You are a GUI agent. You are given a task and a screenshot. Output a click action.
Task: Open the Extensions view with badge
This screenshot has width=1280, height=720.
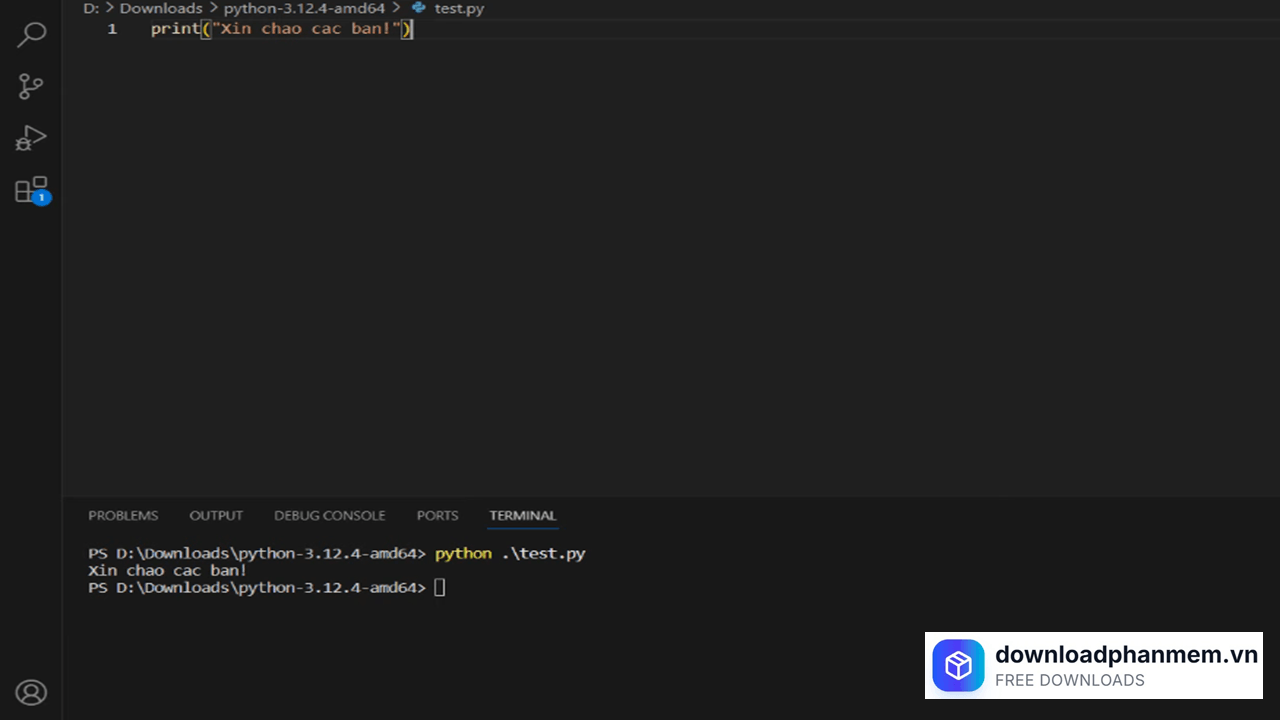(31, 190)
